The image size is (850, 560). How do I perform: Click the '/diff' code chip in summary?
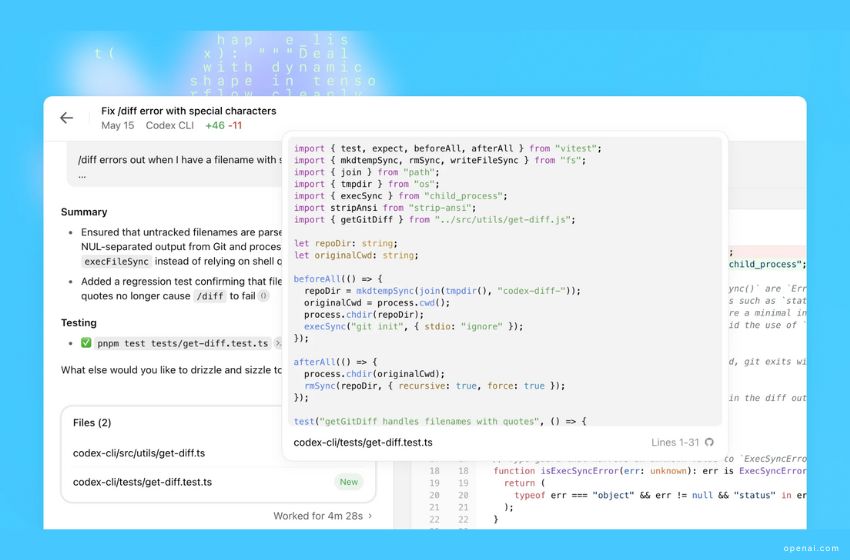[x=209, y=296]
